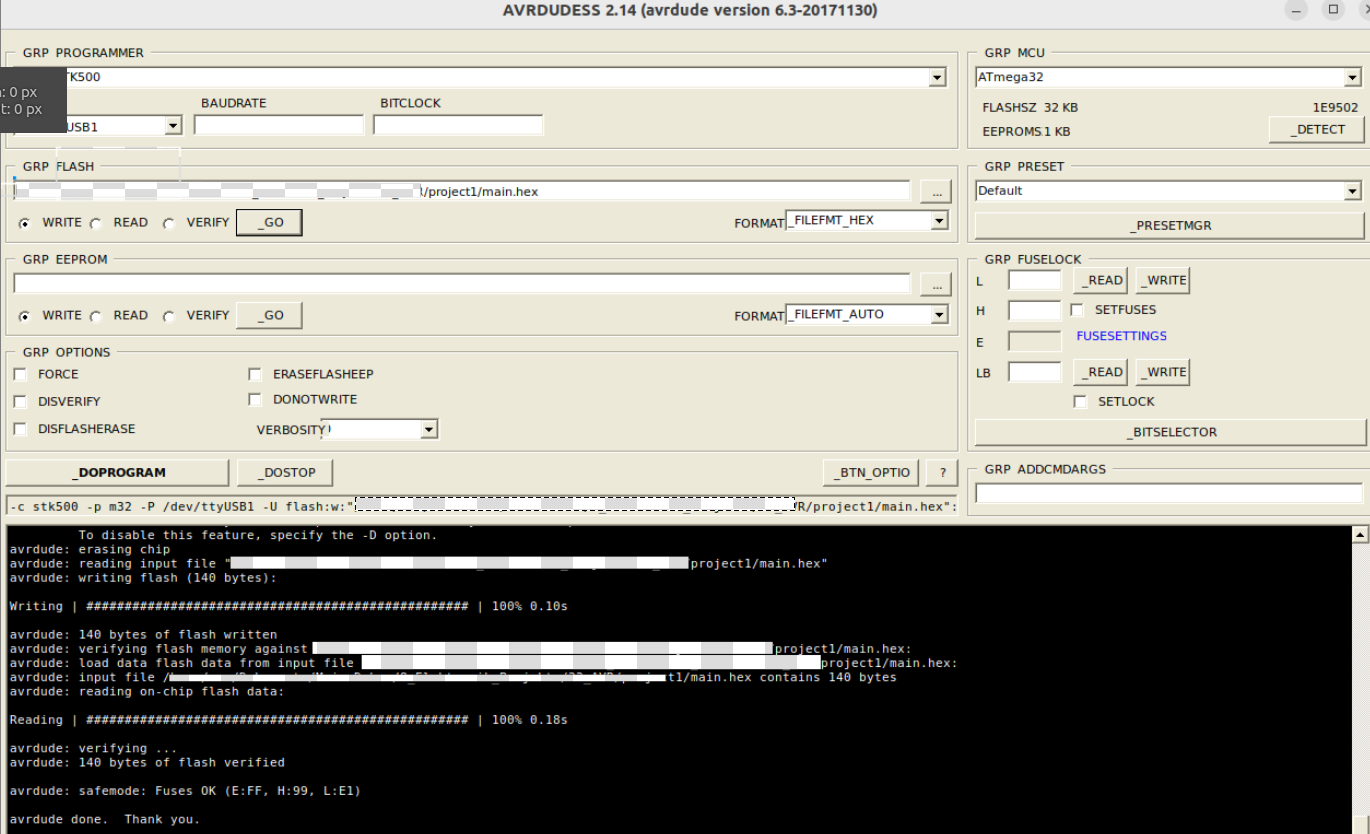Click 'safemode: Fuses OK' console line
The image size is (1370, 834).
tap(185, 791)
